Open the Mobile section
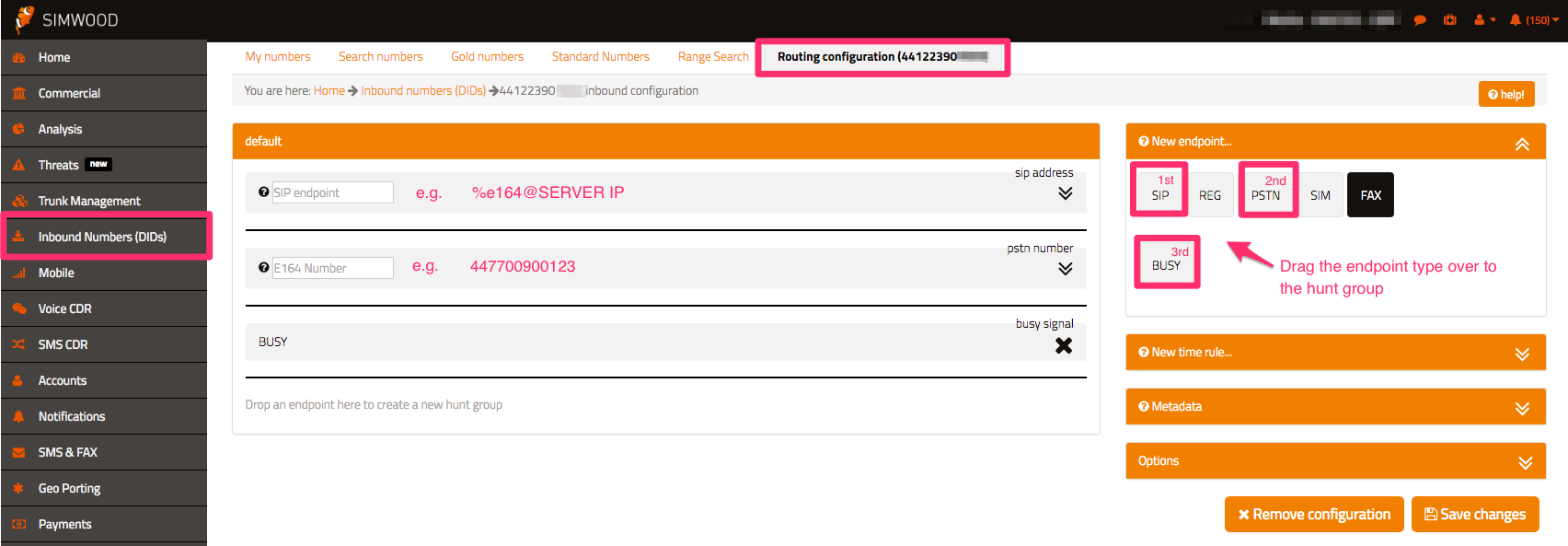Image resolution: width=1568 pixels, height=546 pixels. tap(103, 273)
